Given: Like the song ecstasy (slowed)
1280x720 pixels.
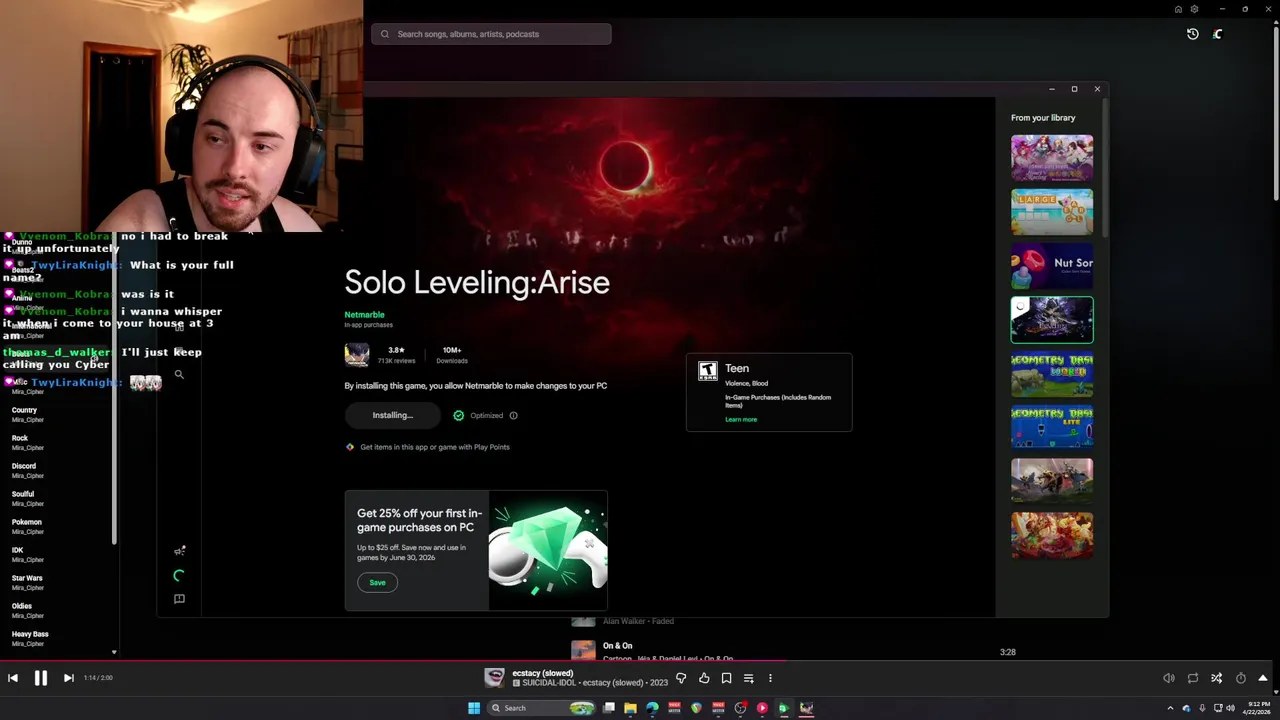Looking at the screenshot, I should click(704, 678).
